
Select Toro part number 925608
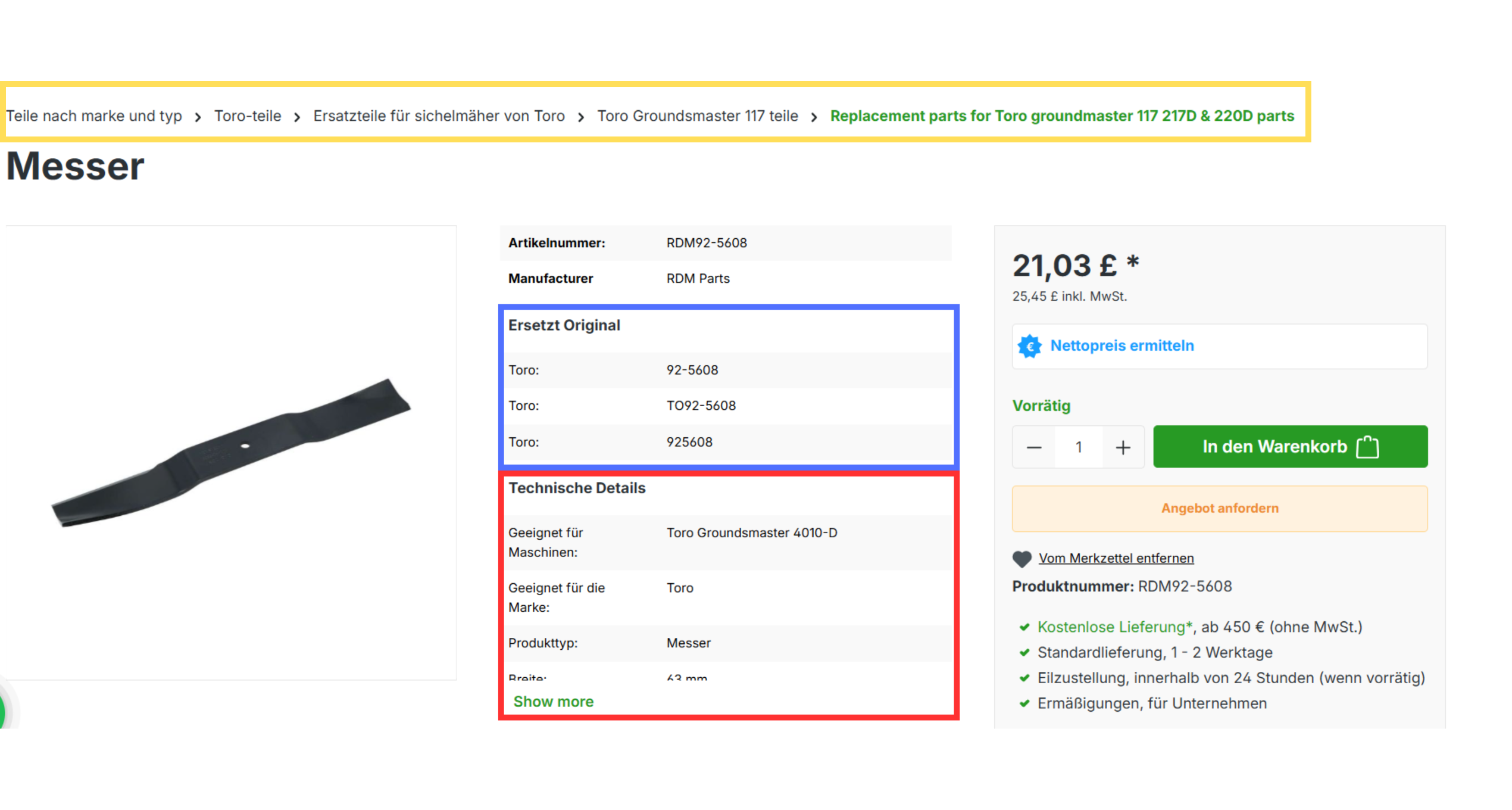(689, 442)
